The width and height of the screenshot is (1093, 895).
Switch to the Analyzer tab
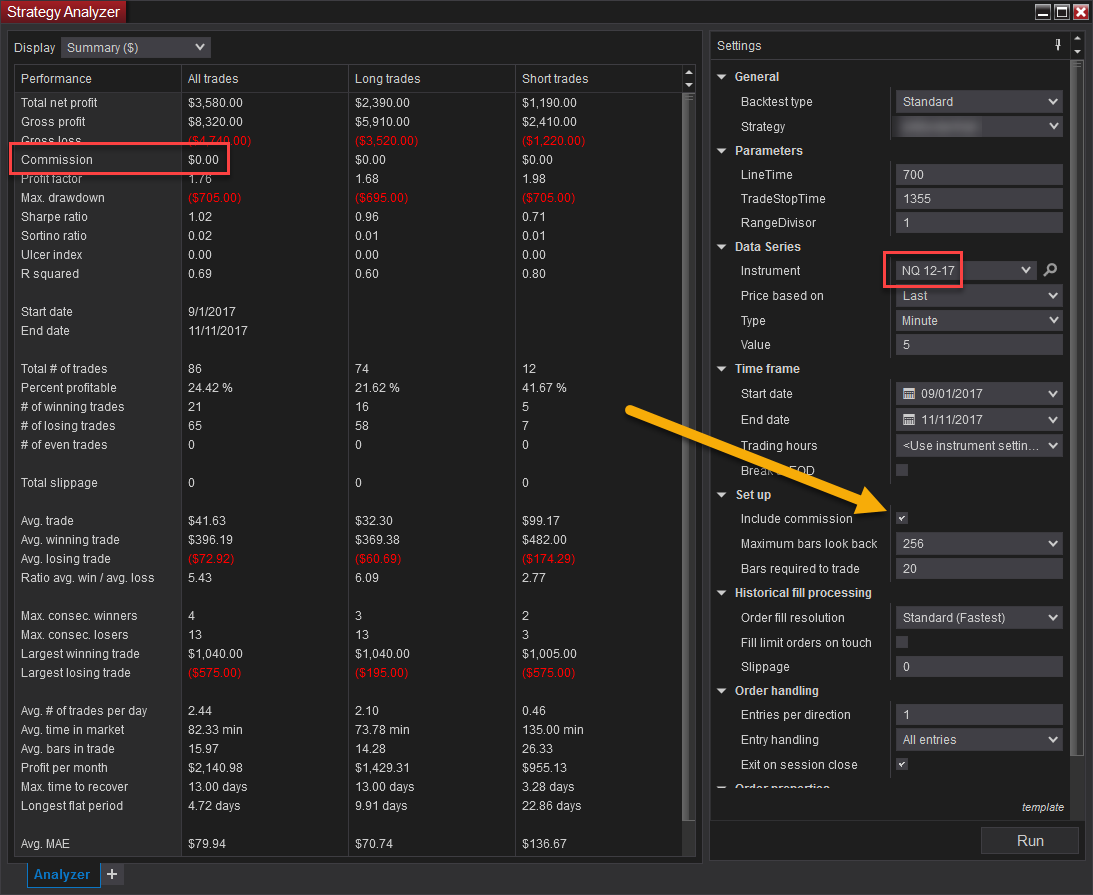click(63, 874)
